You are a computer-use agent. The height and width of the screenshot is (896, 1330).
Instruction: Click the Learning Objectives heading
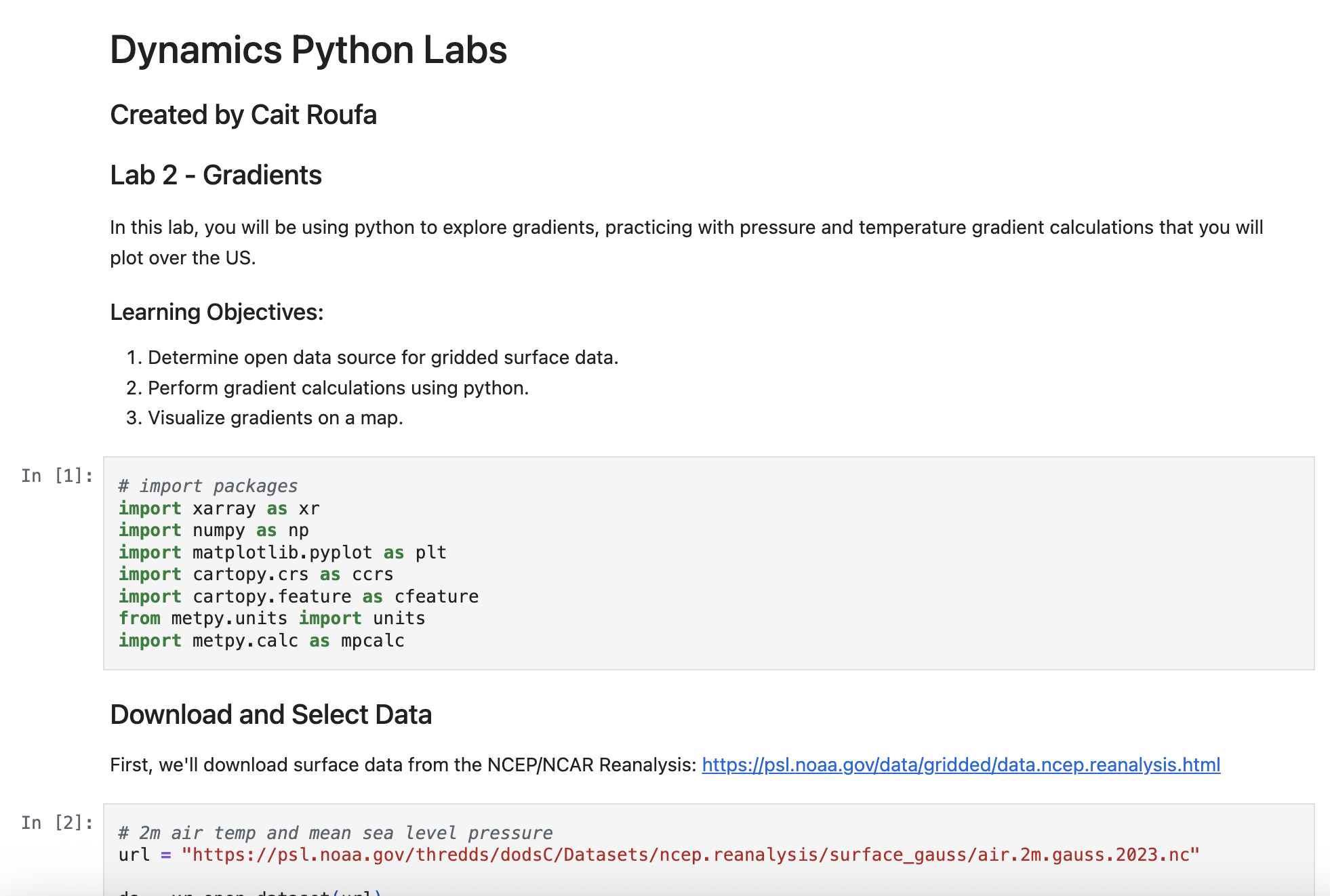coord(217,312)
